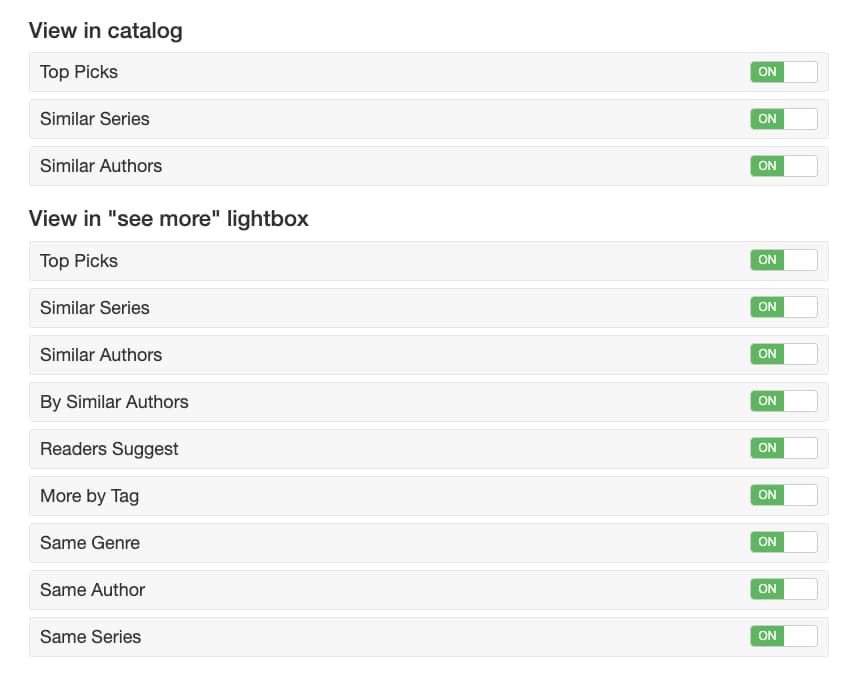Screen dimensions: 852x674
Task: Click the Top Picks label under catalog
Action: pos(78,72)
